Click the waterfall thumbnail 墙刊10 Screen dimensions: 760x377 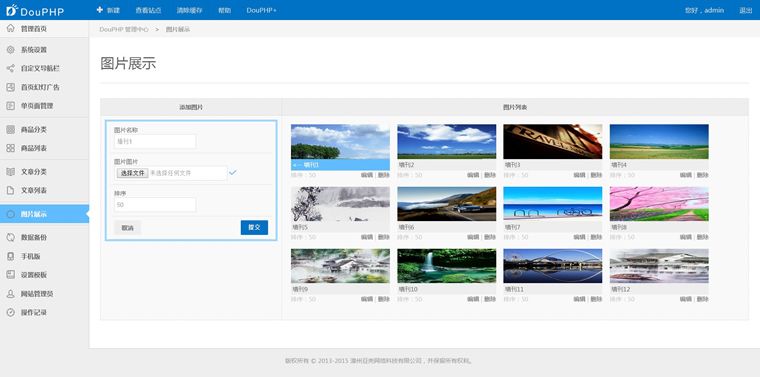(446, 266)
